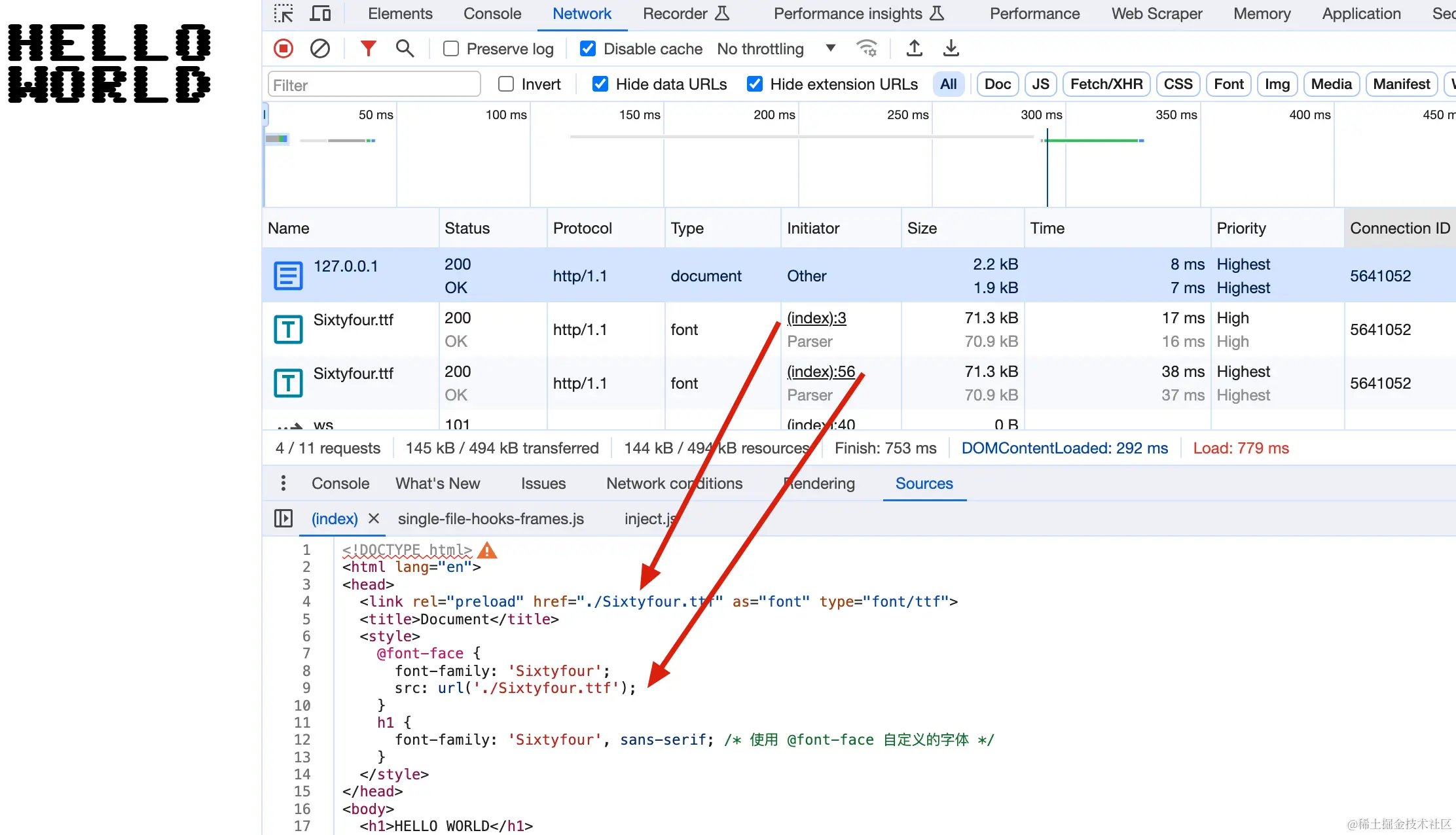Click the inspect element selector icon
The width and height of the screenshot is (1456, 835).
point(283,14)
